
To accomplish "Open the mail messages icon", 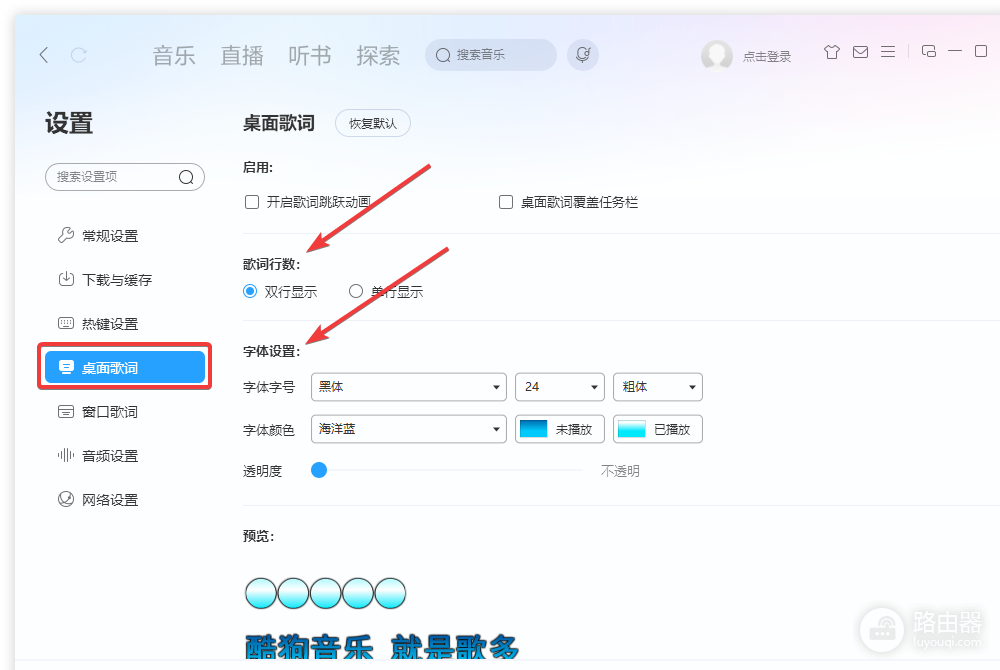I will (x=860, y=52).
